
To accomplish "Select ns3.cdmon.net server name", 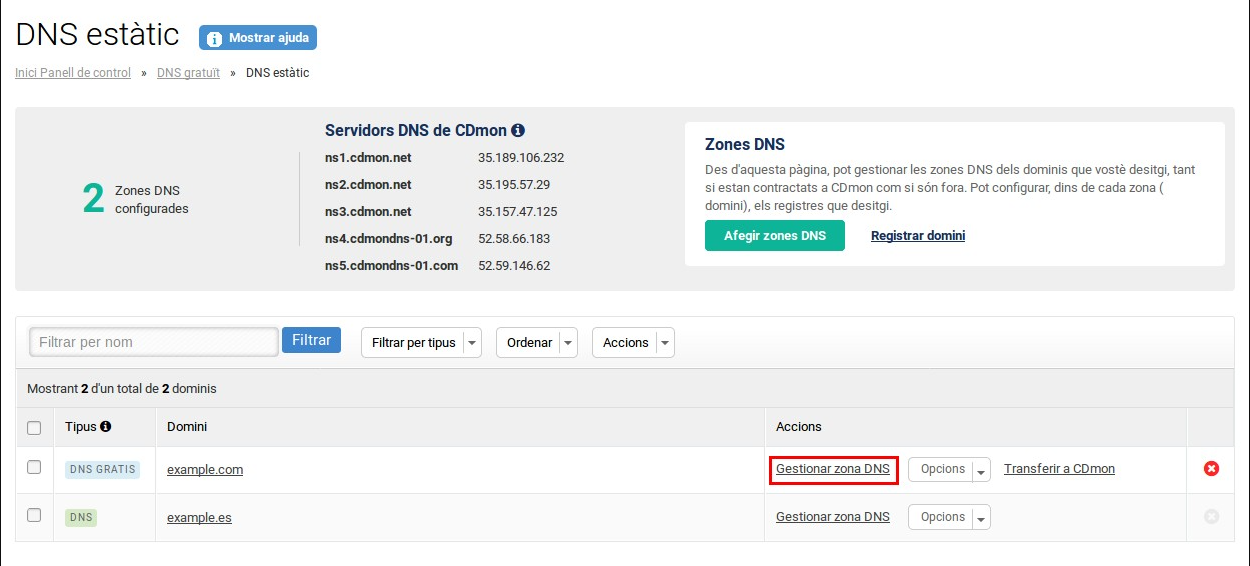I will pos(368,212).
